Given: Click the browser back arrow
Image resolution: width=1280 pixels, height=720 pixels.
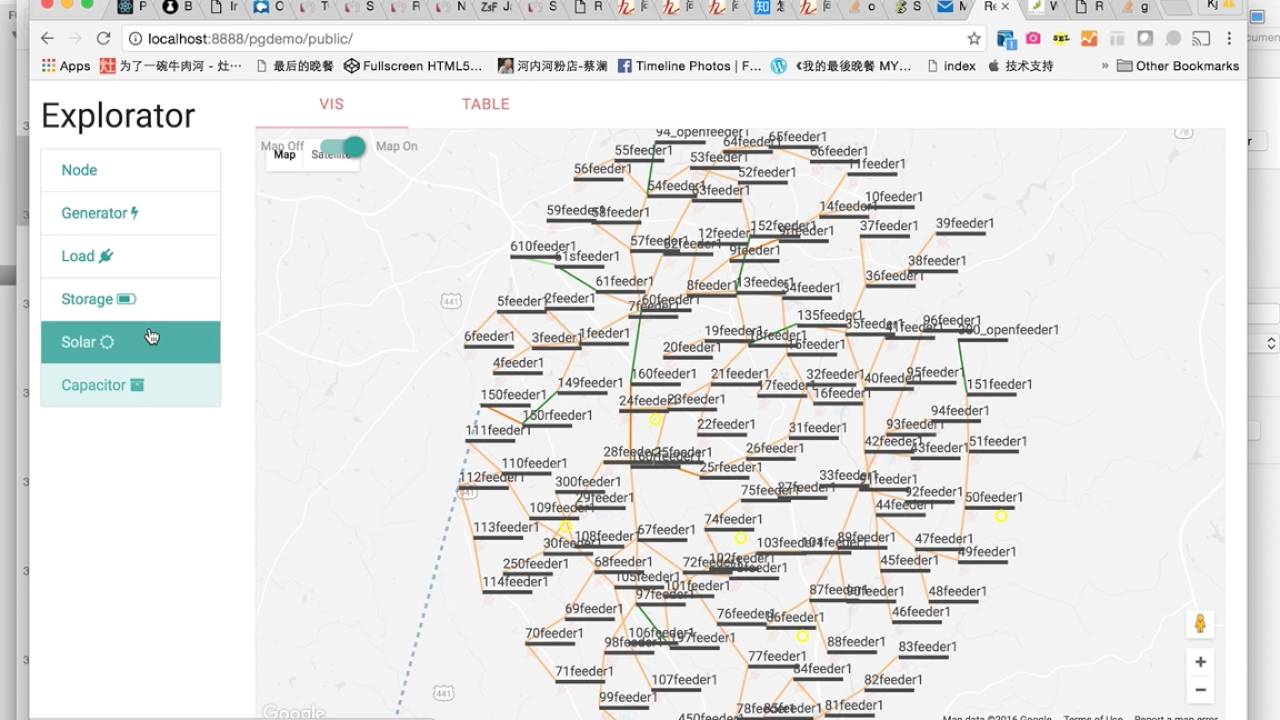Looking at the screenshot, I should coord(47,38).
